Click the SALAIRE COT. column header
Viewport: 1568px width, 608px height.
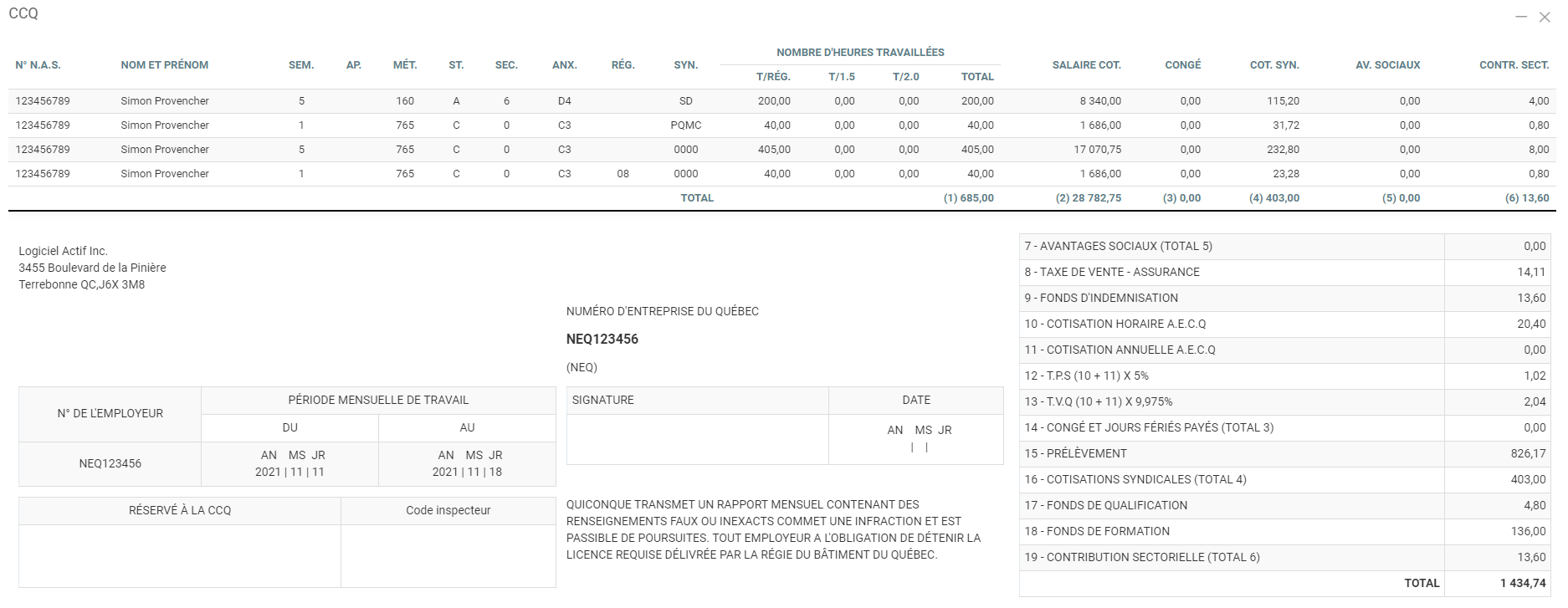[1086, 65]
